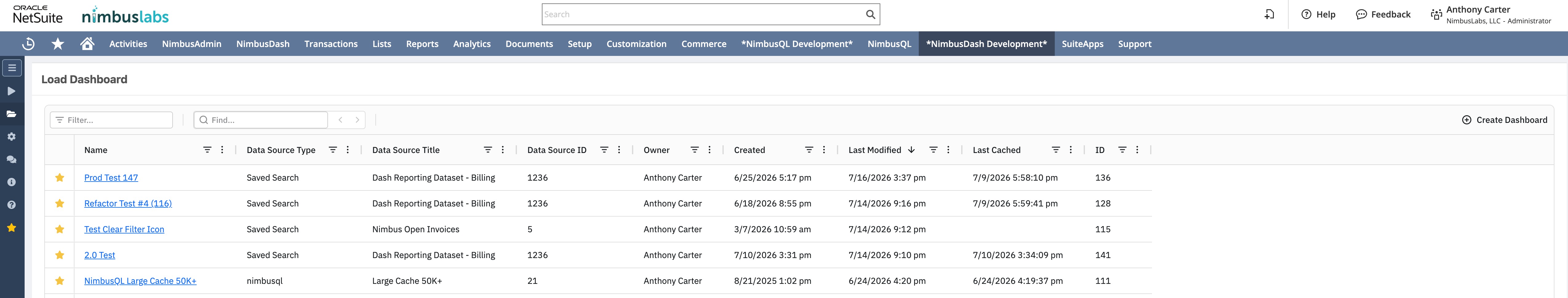Click the global search magnifier icon

[870, 15]
